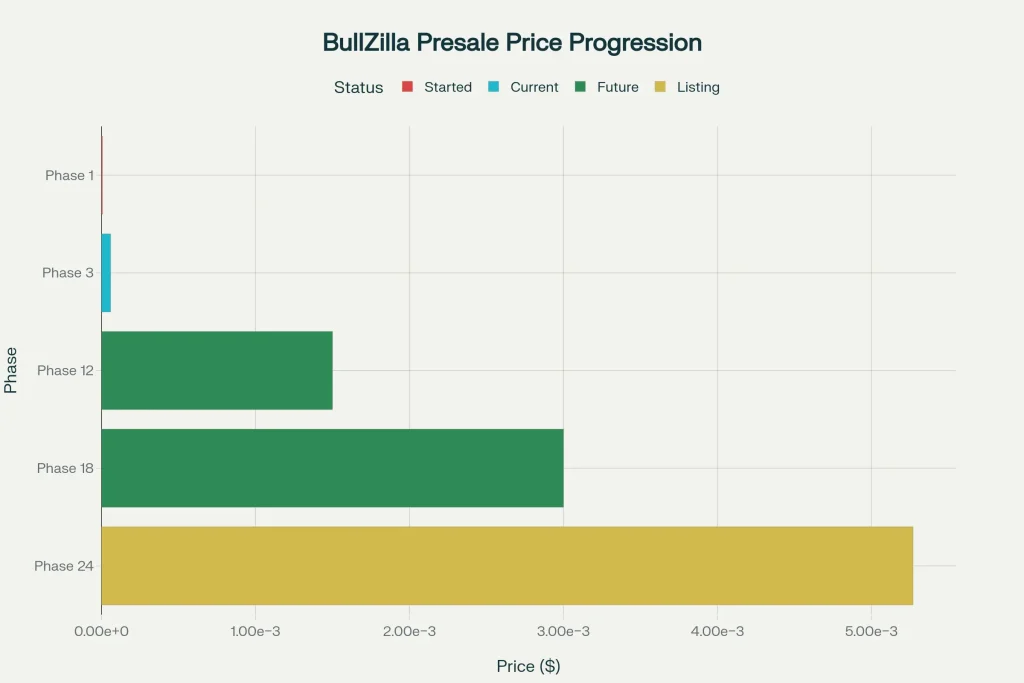The width and height of the screenshot is (1024, 683).
Task: Click the Phase 24 y-axis label
Action: click(x=64, y=566)
